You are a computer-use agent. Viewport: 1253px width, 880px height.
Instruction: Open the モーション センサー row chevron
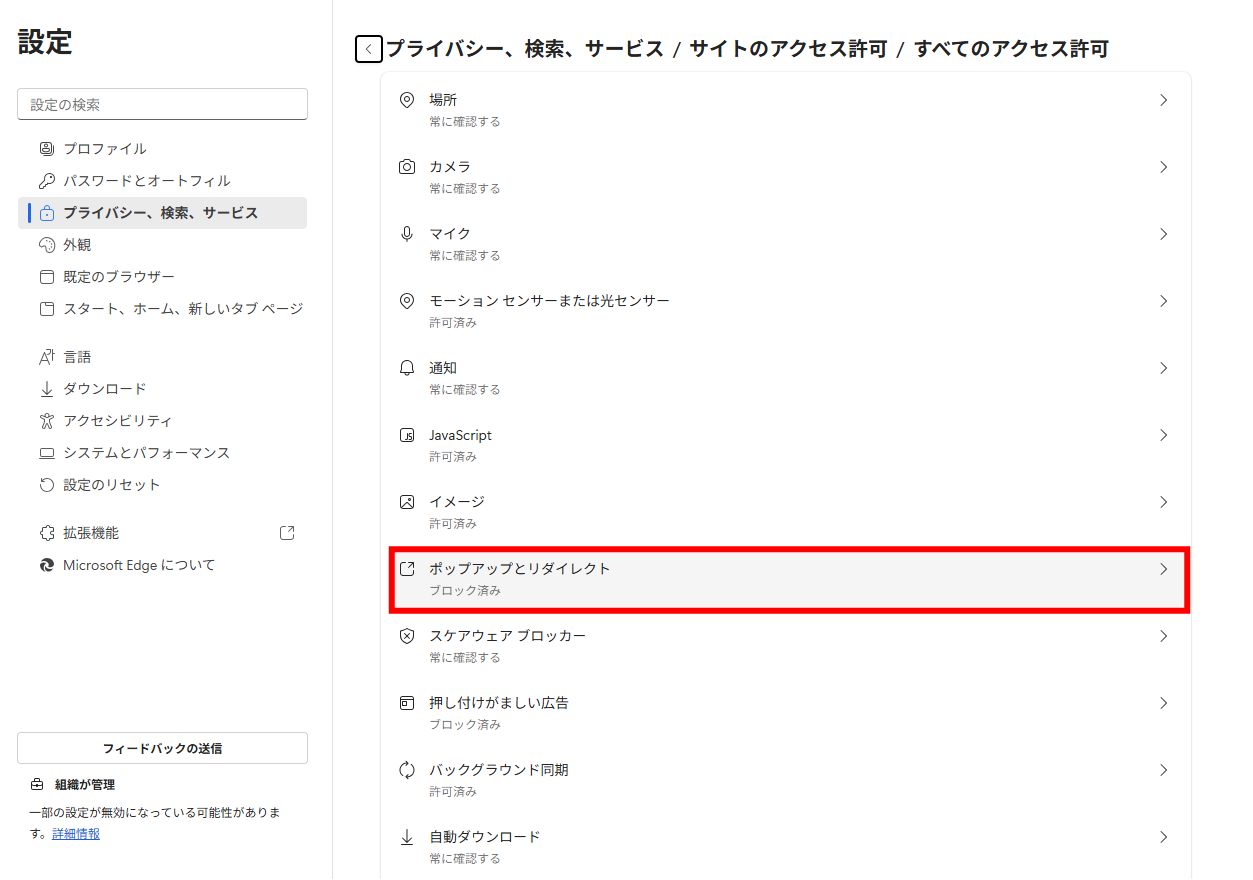1163,301
